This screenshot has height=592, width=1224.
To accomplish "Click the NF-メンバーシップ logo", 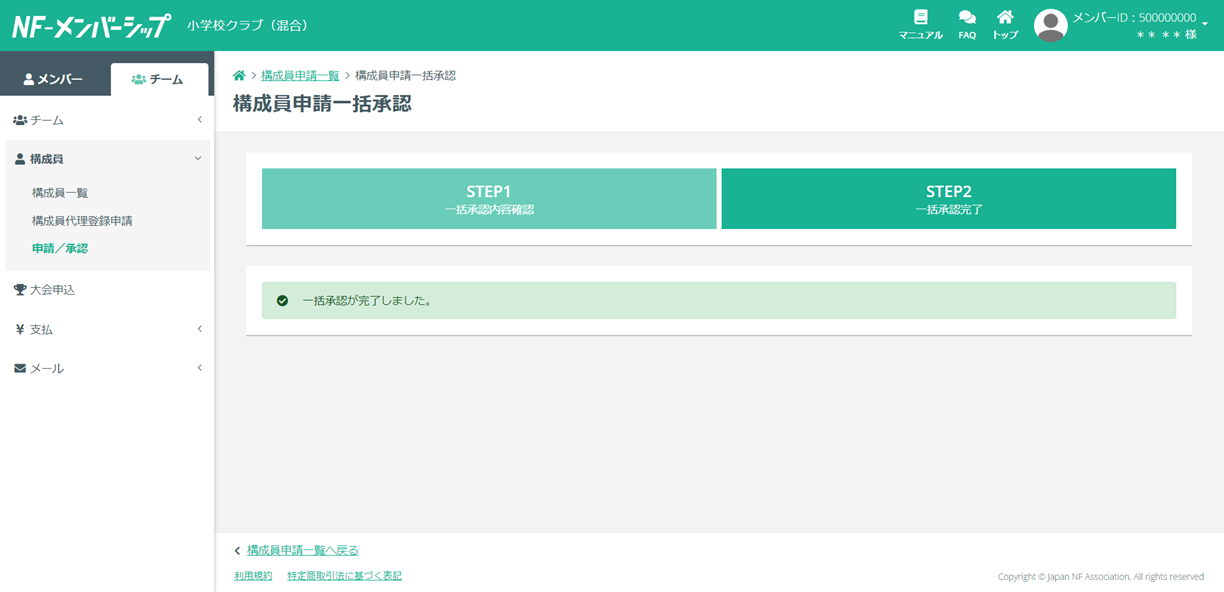I will coord(91,26).
